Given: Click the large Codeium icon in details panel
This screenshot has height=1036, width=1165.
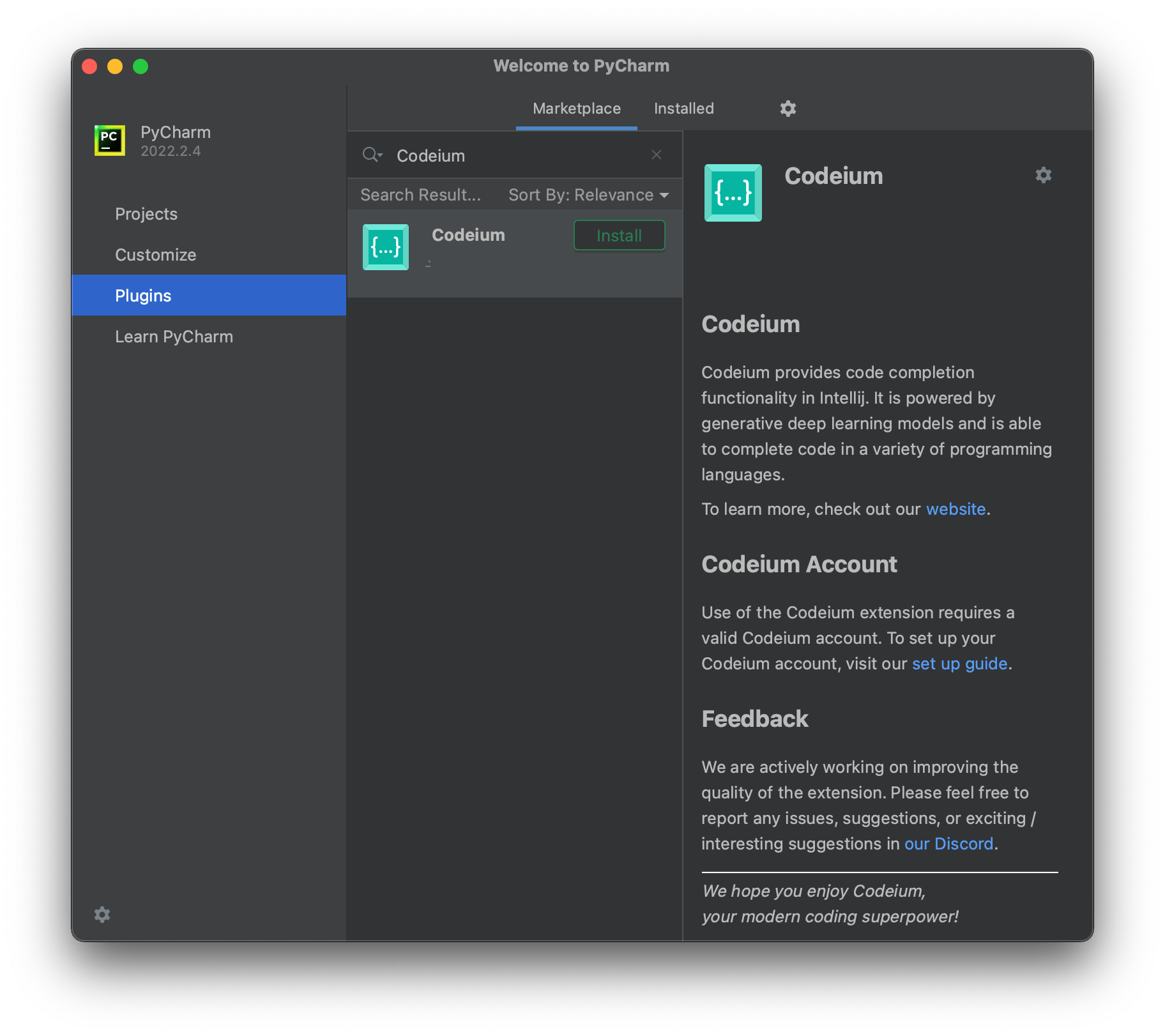Looking at the screenshot, I should tap(732, 192).
